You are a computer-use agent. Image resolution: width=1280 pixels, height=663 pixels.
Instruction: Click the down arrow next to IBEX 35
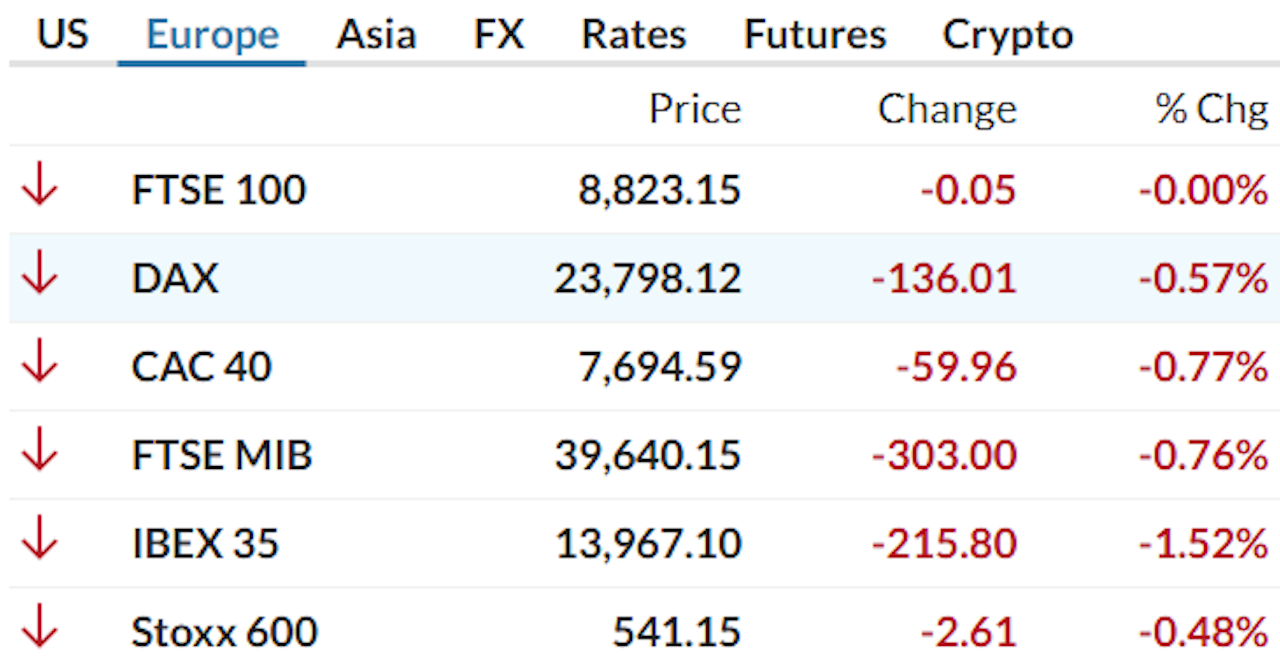[x=38, y=543]
